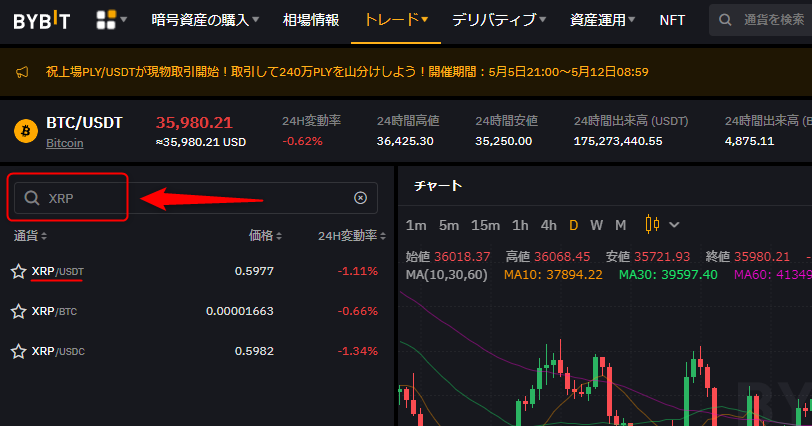Open the トレード dropdown menu
812x426 pixels.
coord(396,20)
